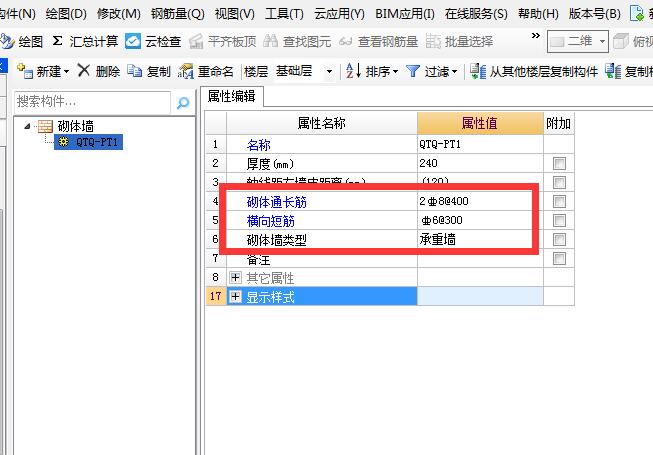Collapse the 砌体墙 tree node
The image size is (653, 455).
coord(27,126)
